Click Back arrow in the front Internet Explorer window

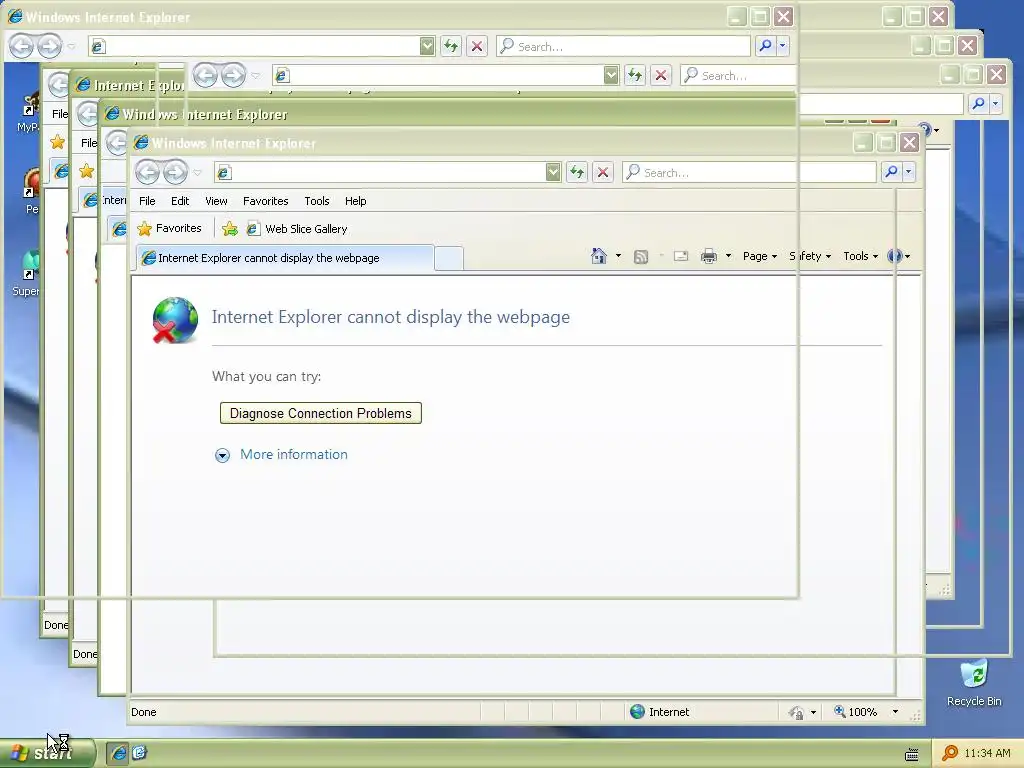coord(148,172)
